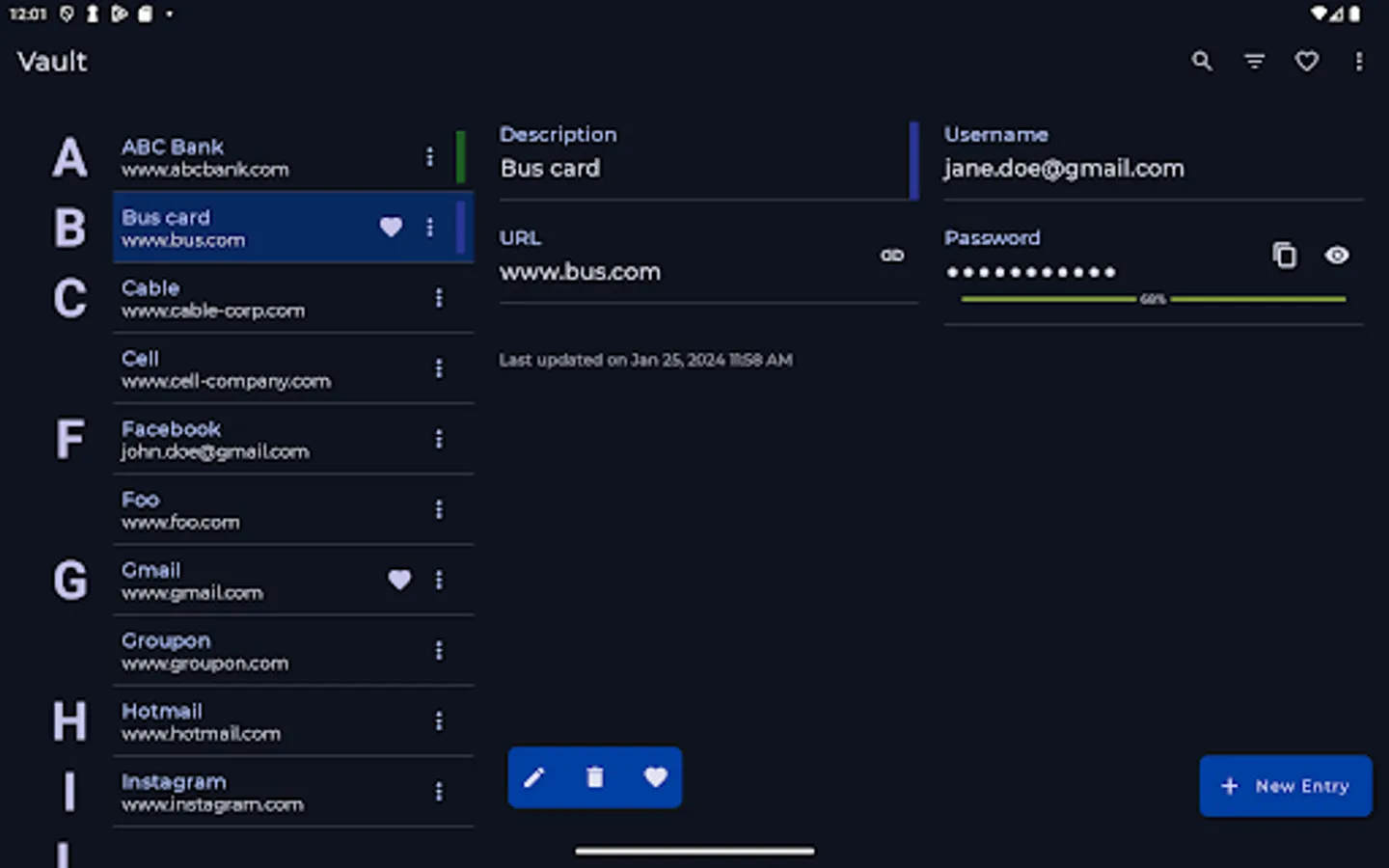Reveal the password with the eye icon
This screenshot has height=868, width=1389.
(1336, 256)
